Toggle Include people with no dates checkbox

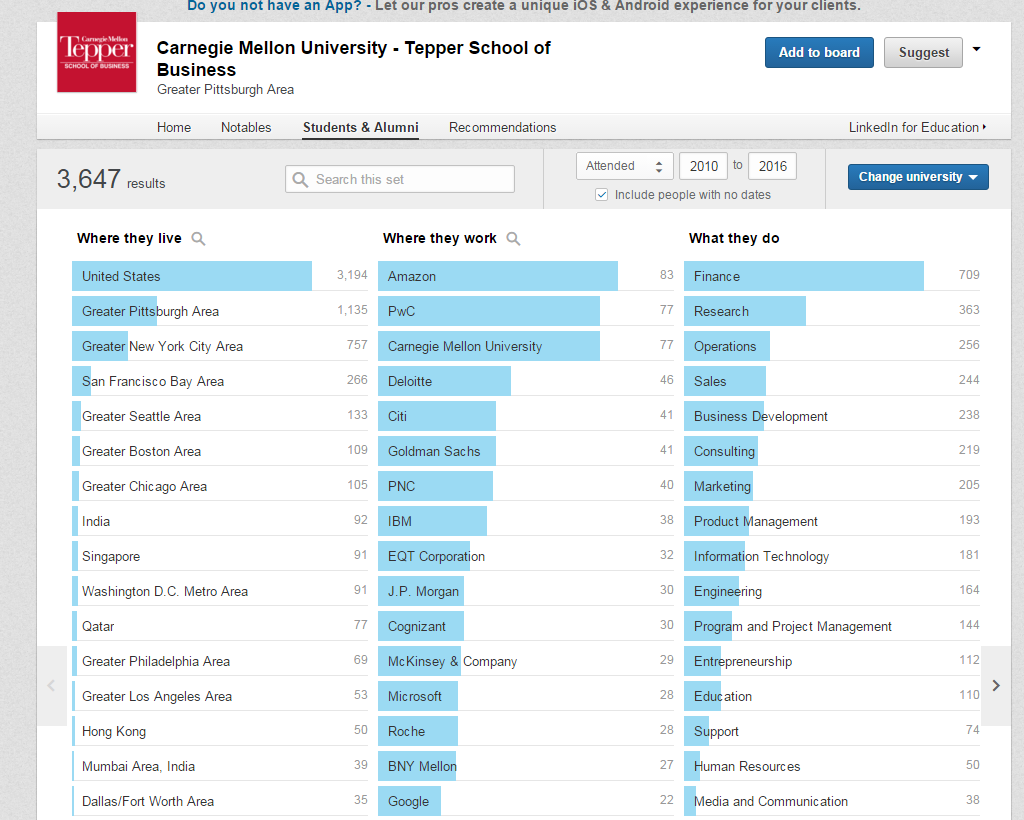point(601,195)
